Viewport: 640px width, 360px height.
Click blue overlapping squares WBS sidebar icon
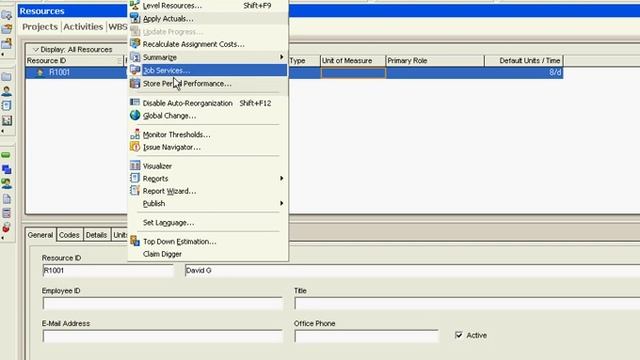click(6, 169)
